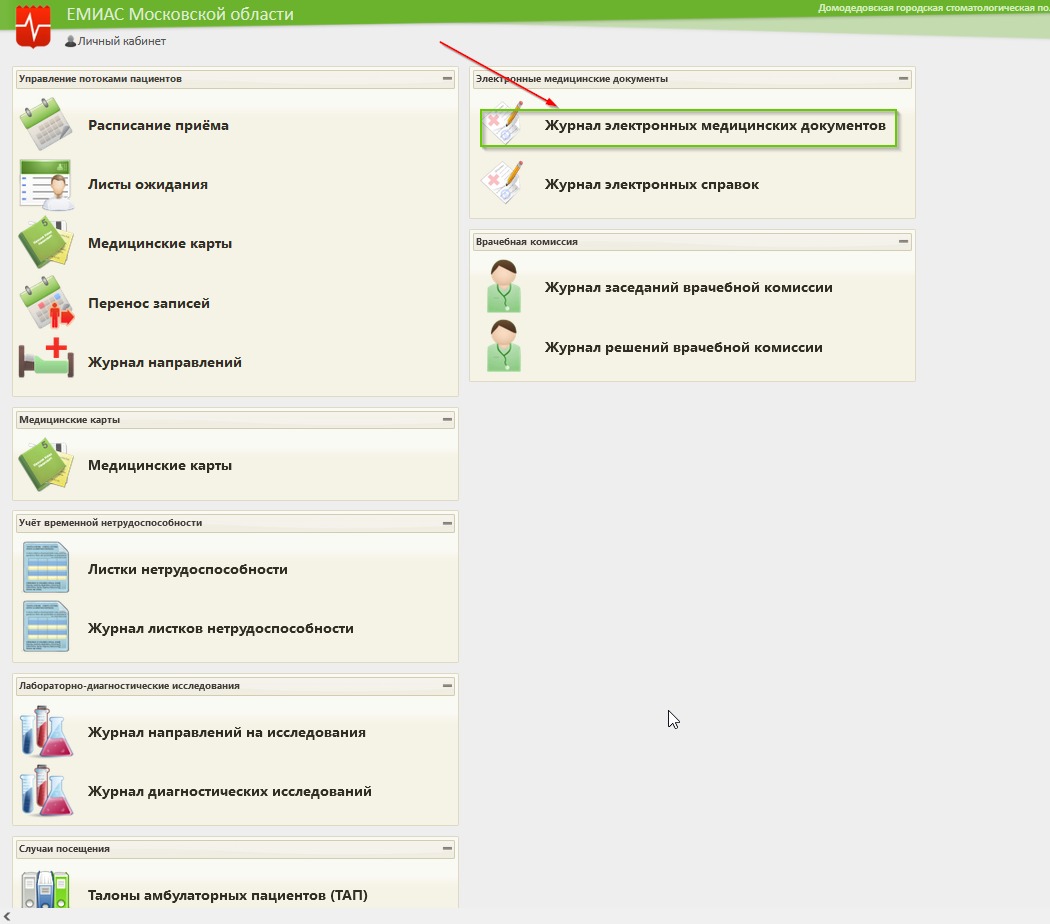Screen dimensions: 1050x924
Task: Open Журнал направлений link
Action: pos(165,362)
